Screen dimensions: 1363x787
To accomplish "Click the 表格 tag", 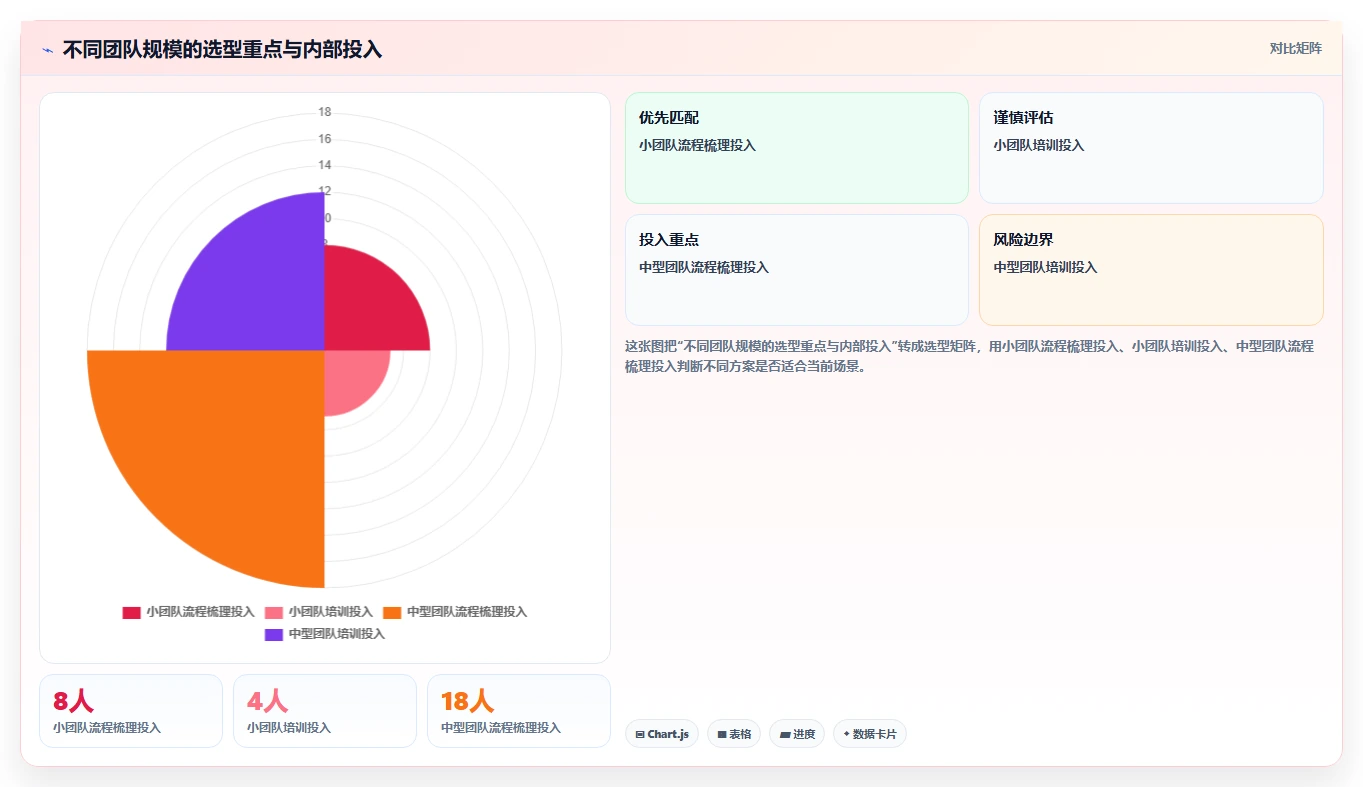I will click(x=734, y=734).
